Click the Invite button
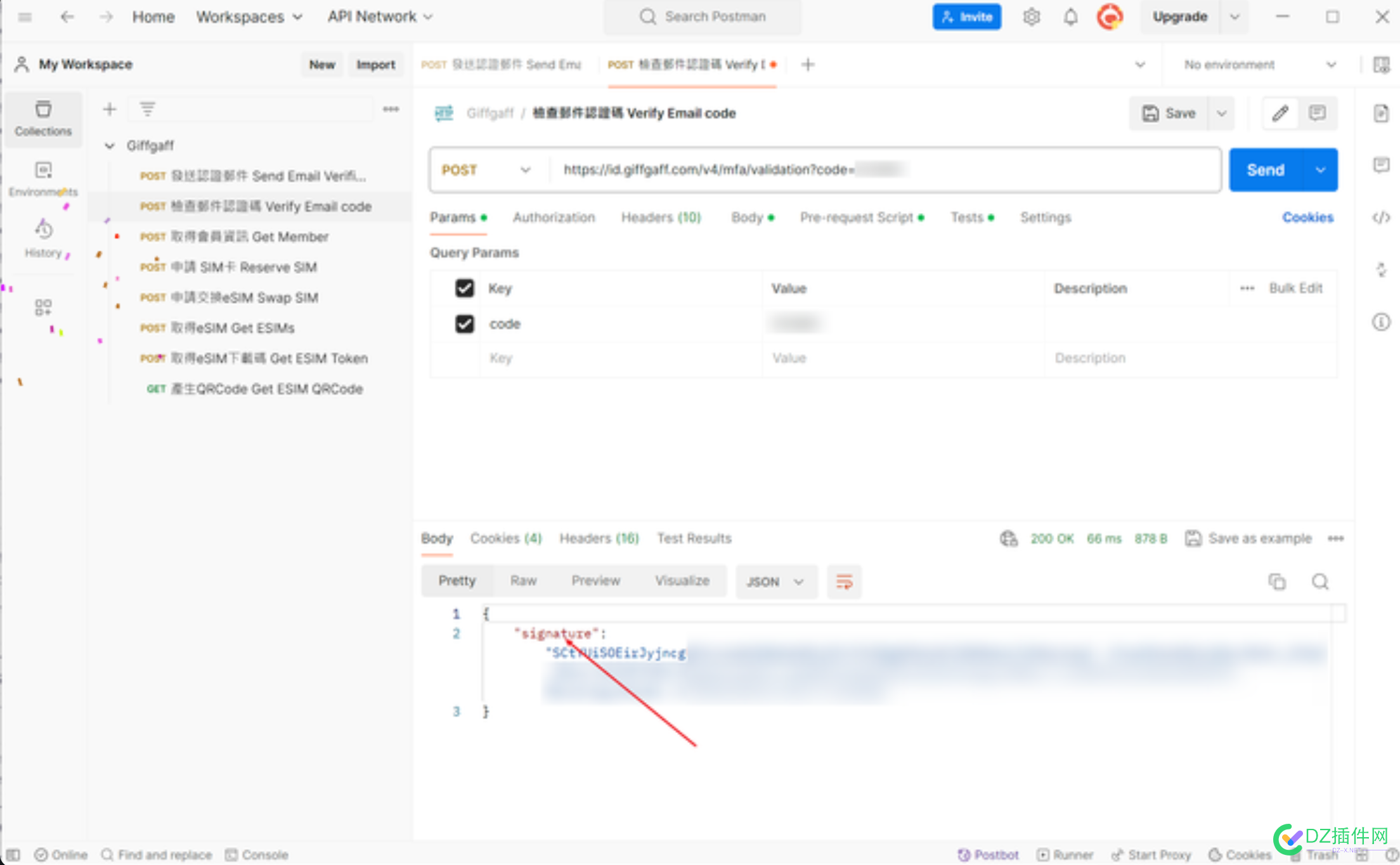This screenshot has height=865, width=1400. pos(967,17)
